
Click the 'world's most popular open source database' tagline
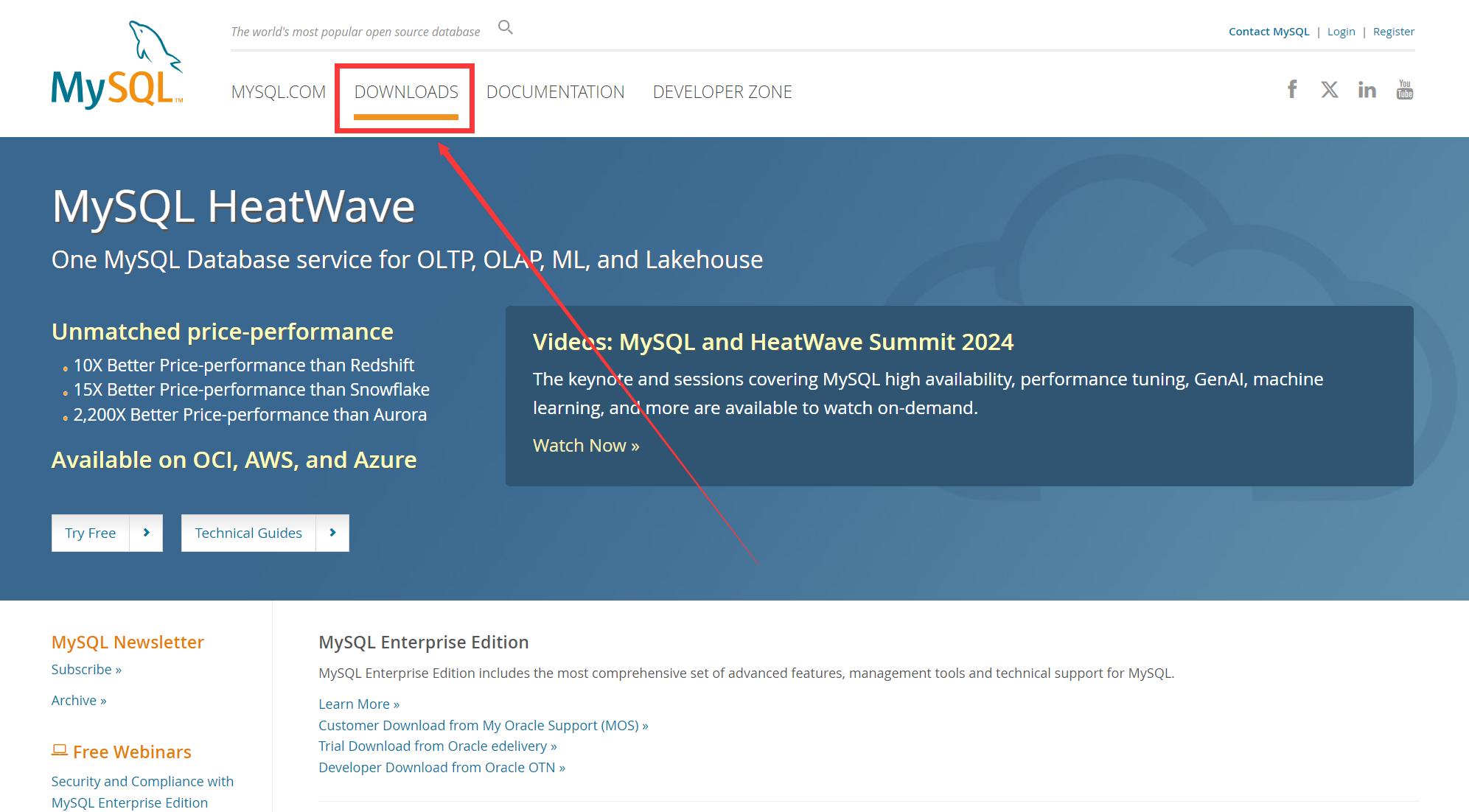[x=355, y=32]
